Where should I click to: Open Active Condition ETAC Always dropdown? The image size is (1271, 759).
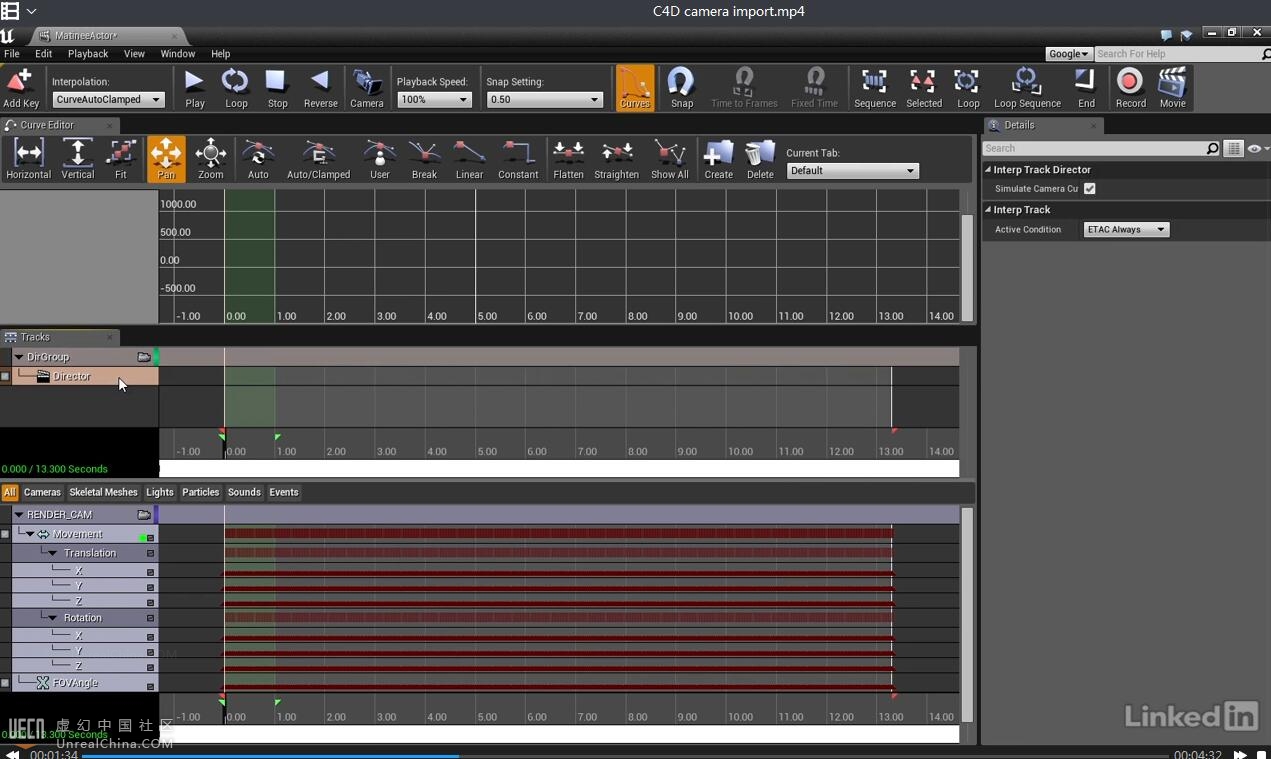pyautogui.click(x=1126, y=229)
